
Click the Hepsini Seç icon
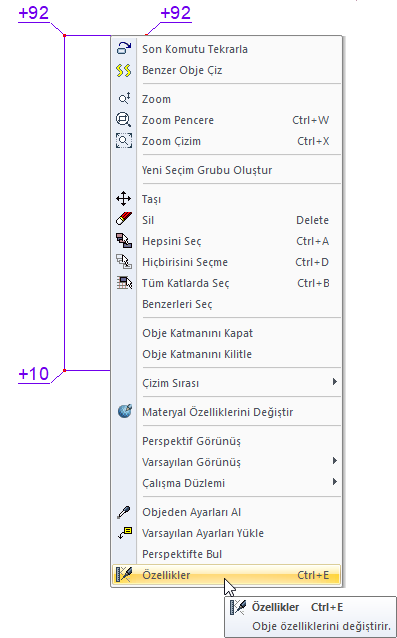124,241
